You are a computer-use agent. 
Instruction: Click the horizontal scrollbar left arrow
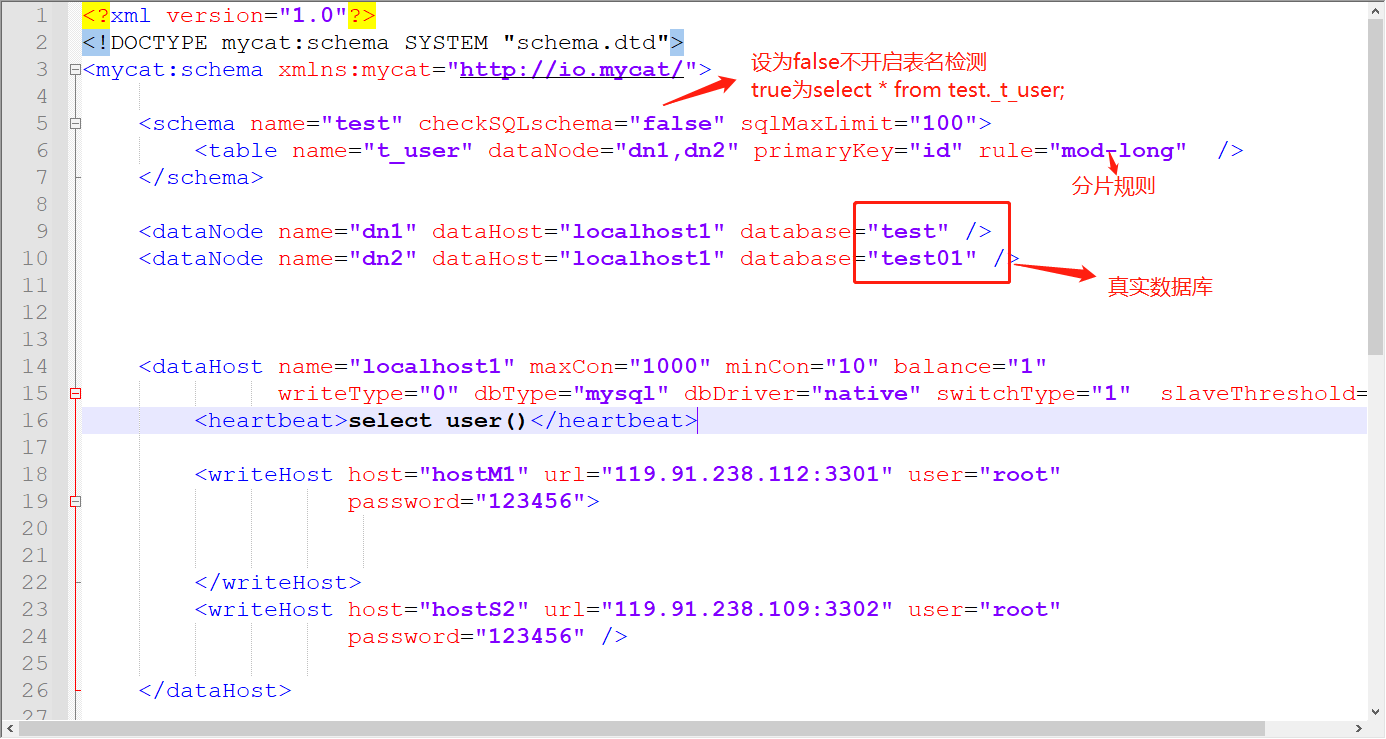tap(10, 730)
